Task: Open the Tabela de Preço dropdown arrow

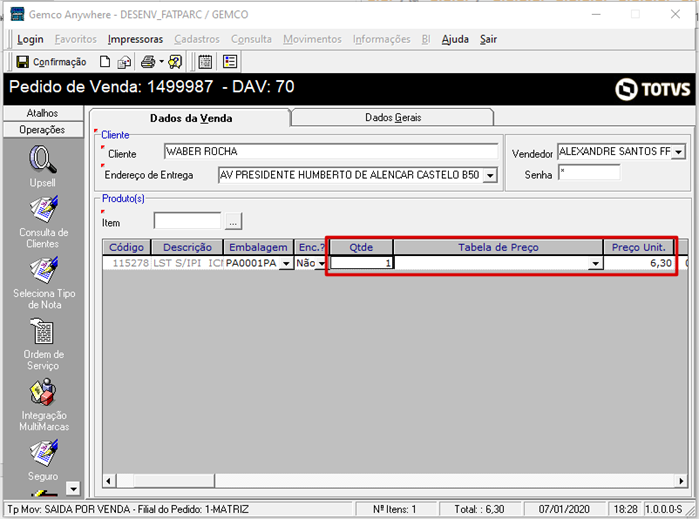Action: 595,264
